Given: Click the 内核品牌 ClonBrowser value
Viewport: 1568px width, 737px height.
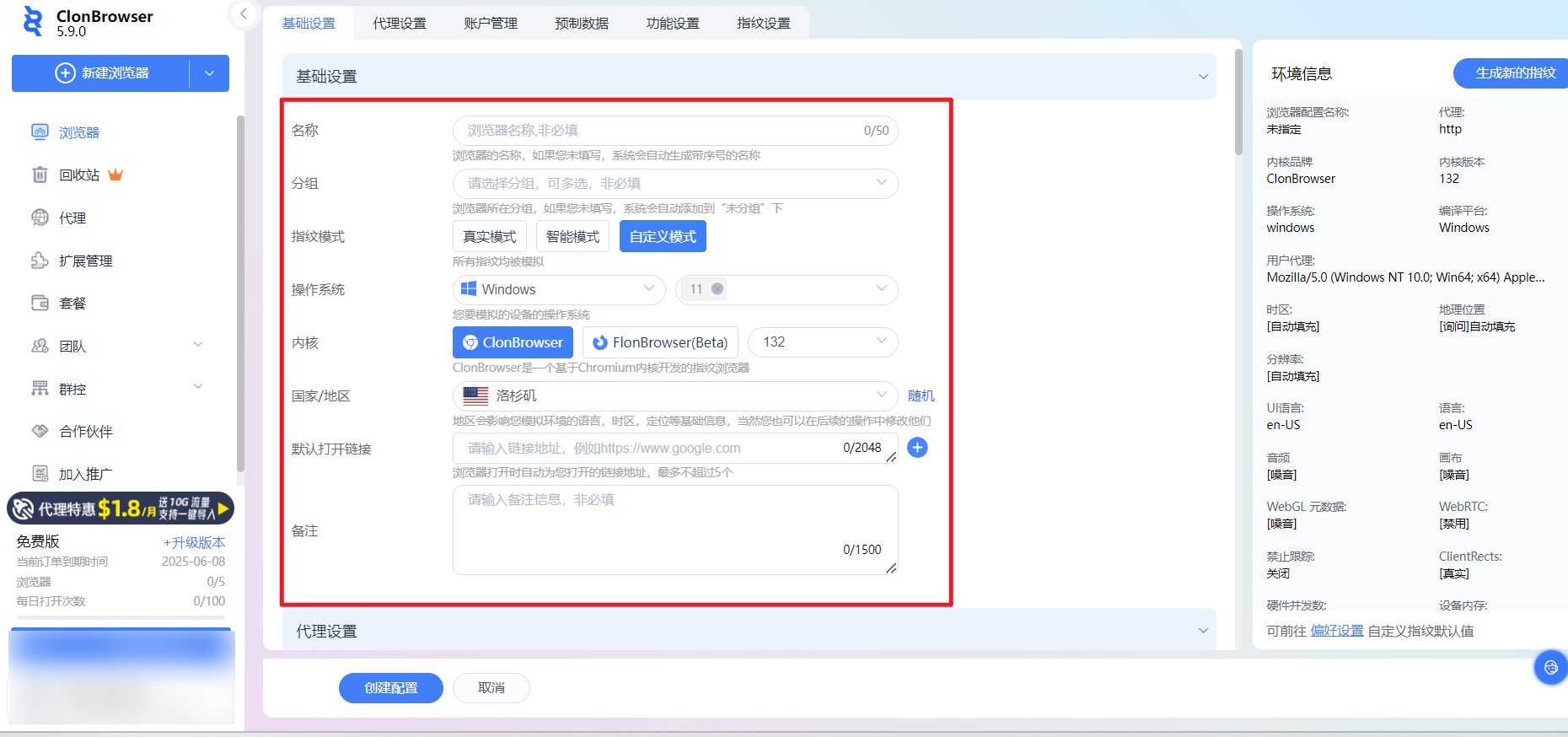Looking at the screenshot, I should [1301, 179].
